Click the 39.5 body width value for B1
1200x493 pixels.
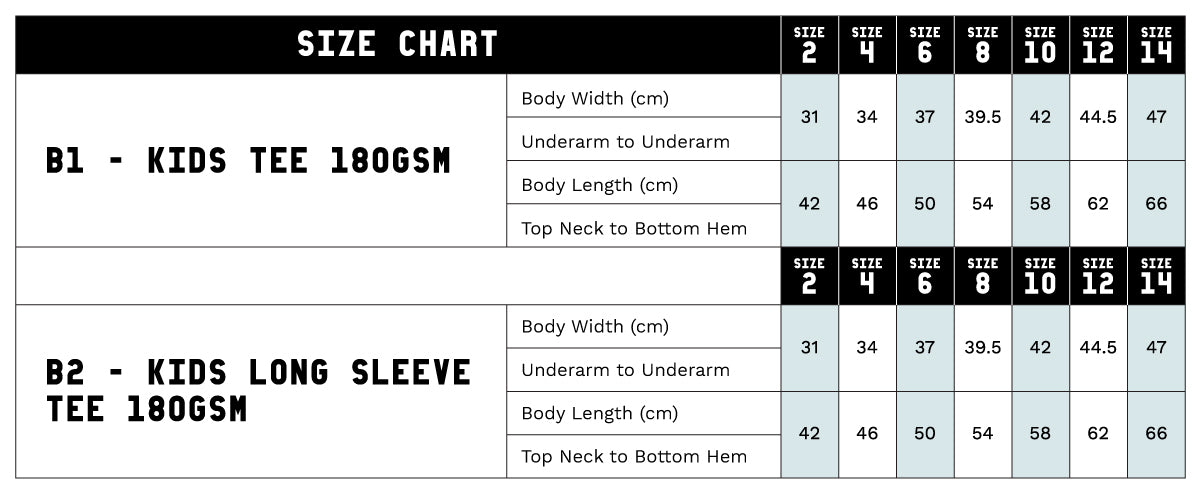[982, 117]
